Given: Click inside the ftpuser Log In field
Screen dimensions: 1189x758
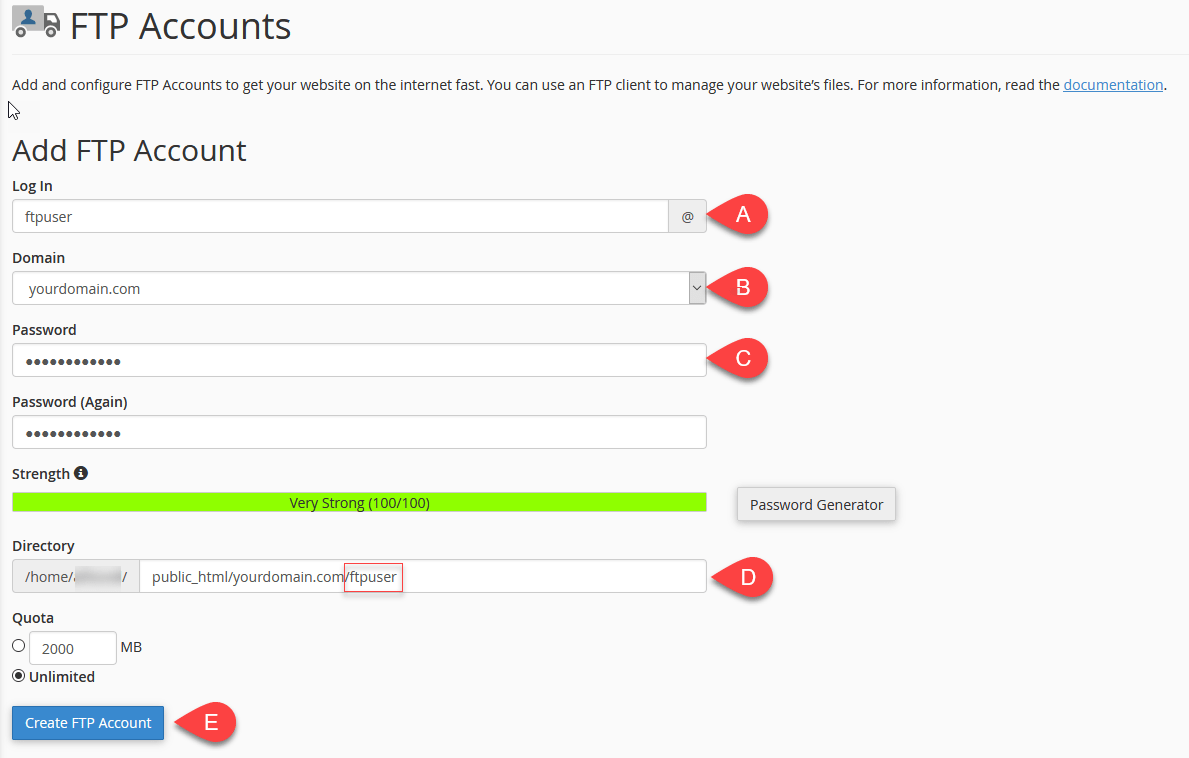Looking at the screenshot, I should pos(340,215).
